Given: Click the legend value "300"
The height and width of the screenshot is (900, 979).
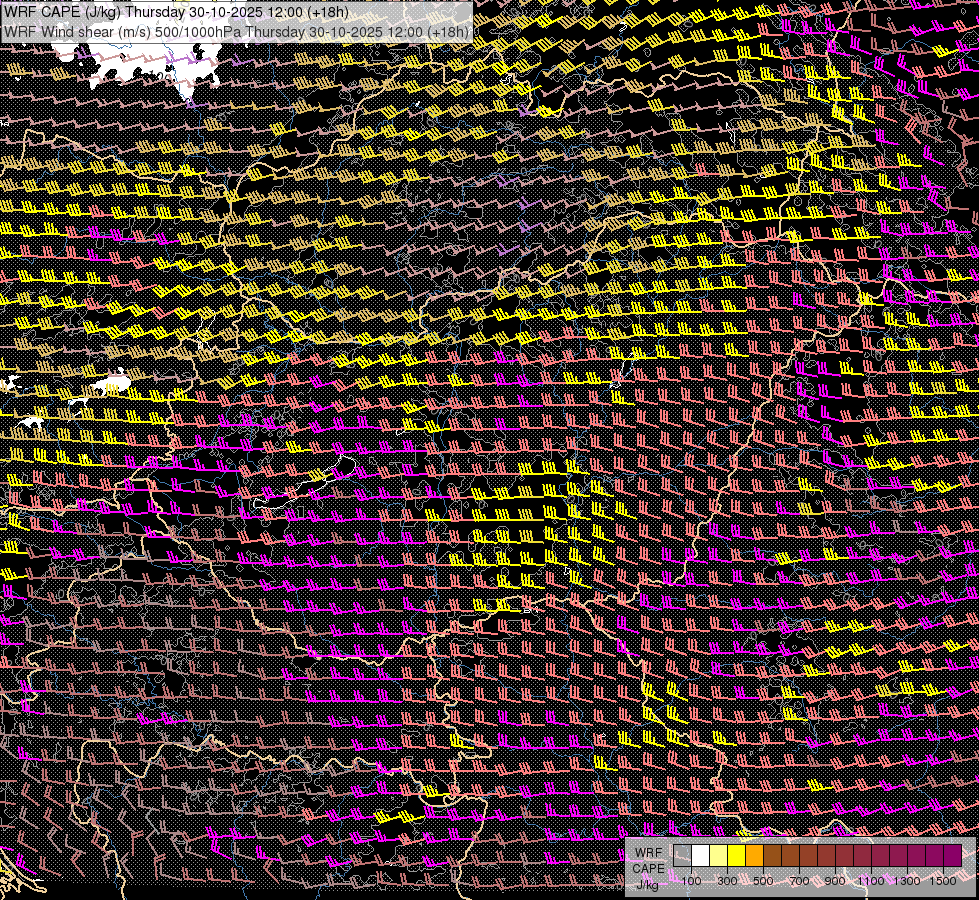Looking at the screenshot, I should [727, 881].
